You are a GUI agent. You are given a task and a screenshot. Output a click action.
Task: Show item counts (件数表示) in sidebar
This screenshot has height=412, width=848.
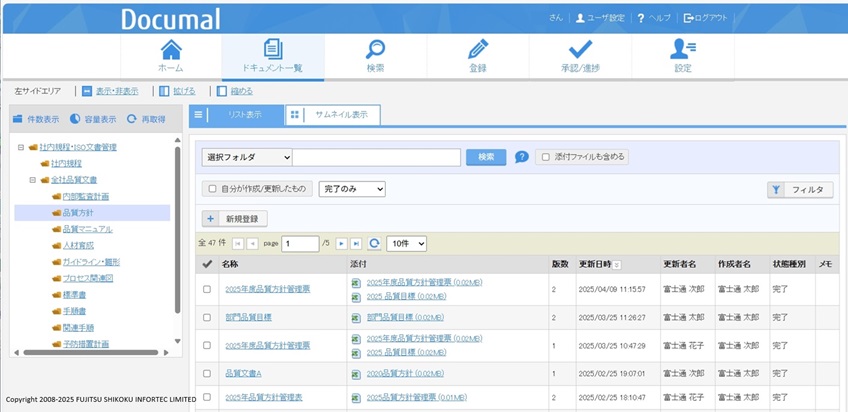36,119
